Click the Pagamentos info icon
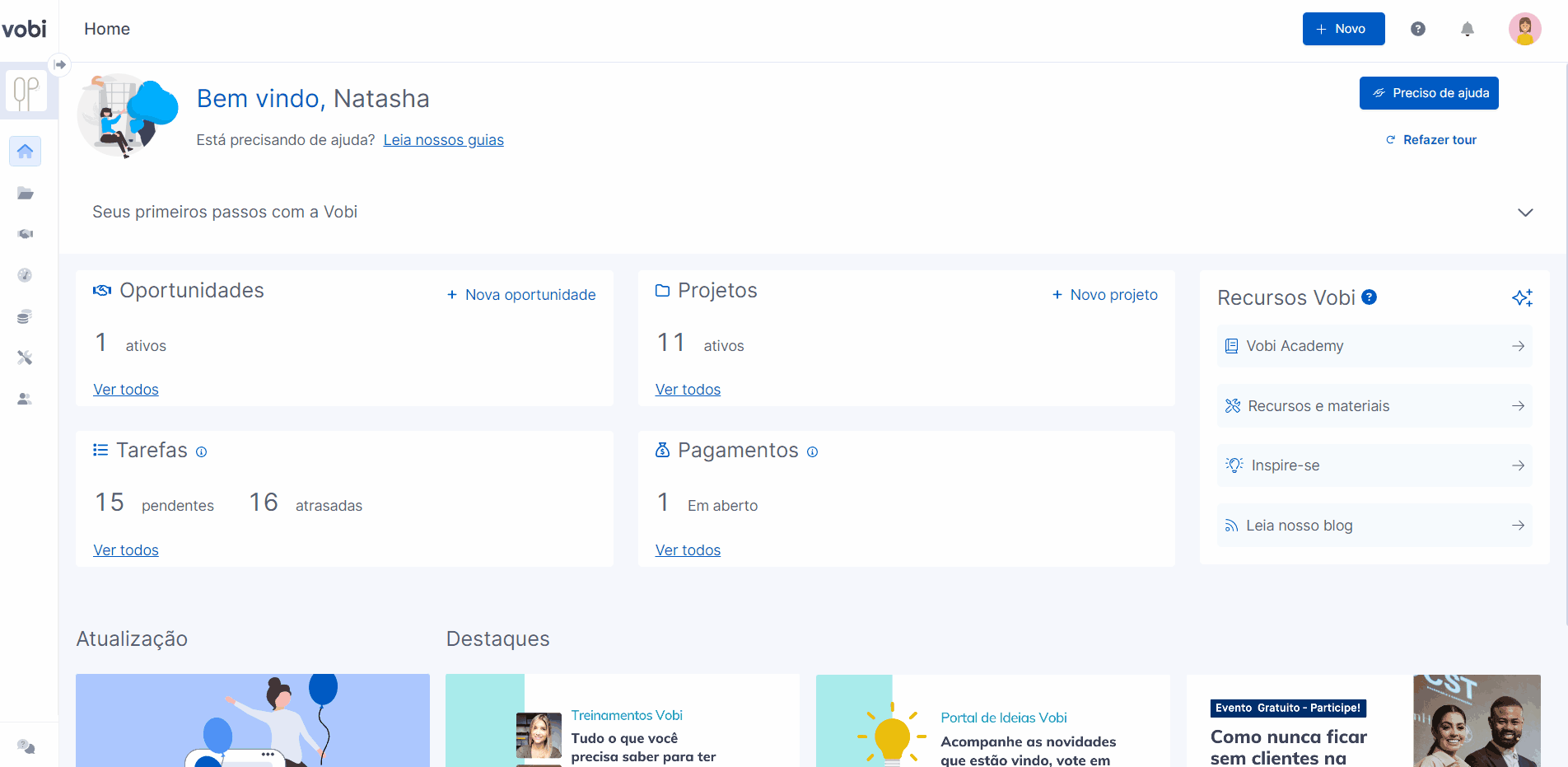The width and height of the screenshot is (1568, 767). coord(813,451)
